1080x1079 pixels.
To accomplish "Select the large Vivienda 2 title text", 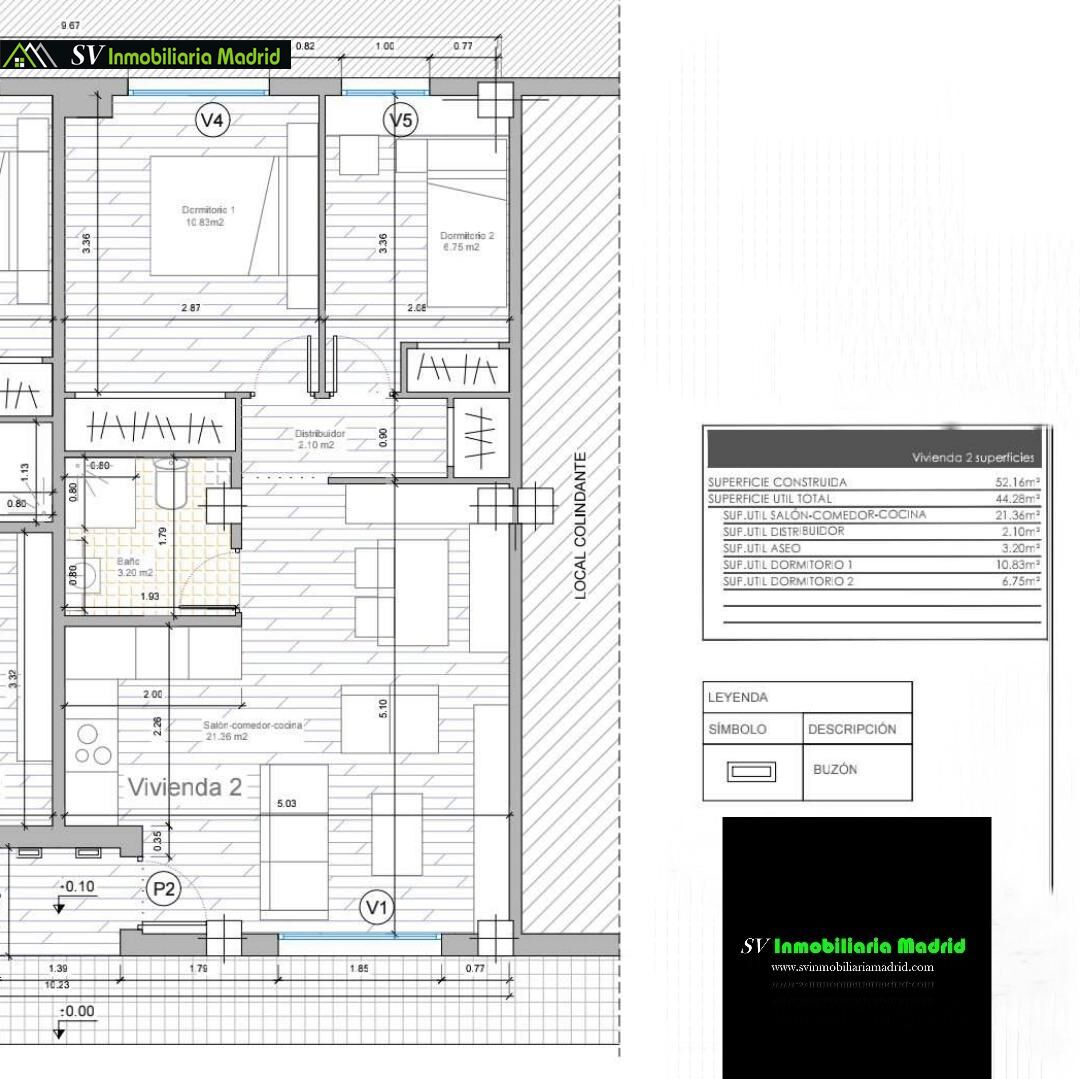I will tap(185, 787).
